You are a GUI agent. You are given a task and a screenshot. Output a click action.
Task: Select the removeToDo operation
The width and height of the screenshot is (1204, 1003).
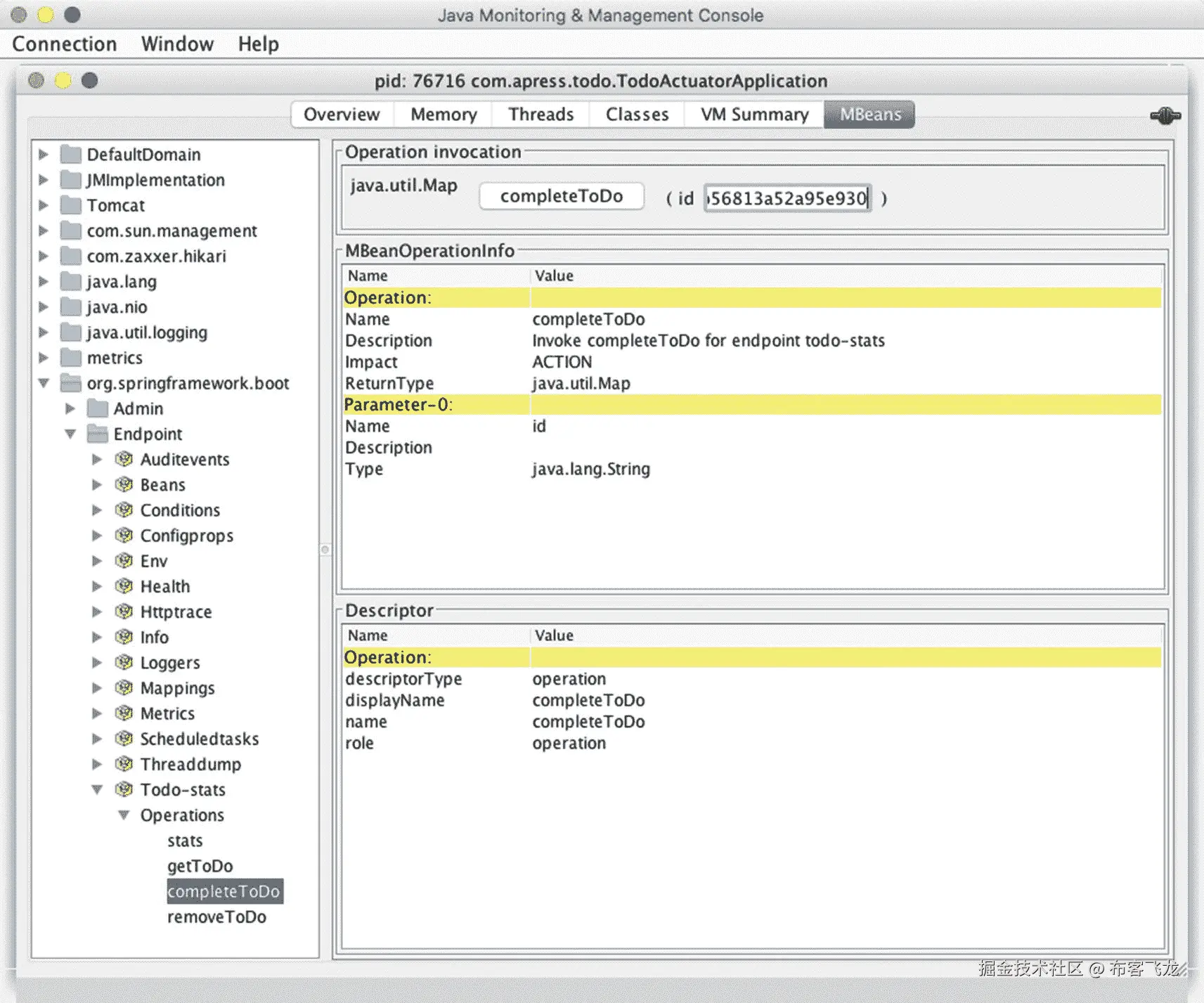(217, 917)
